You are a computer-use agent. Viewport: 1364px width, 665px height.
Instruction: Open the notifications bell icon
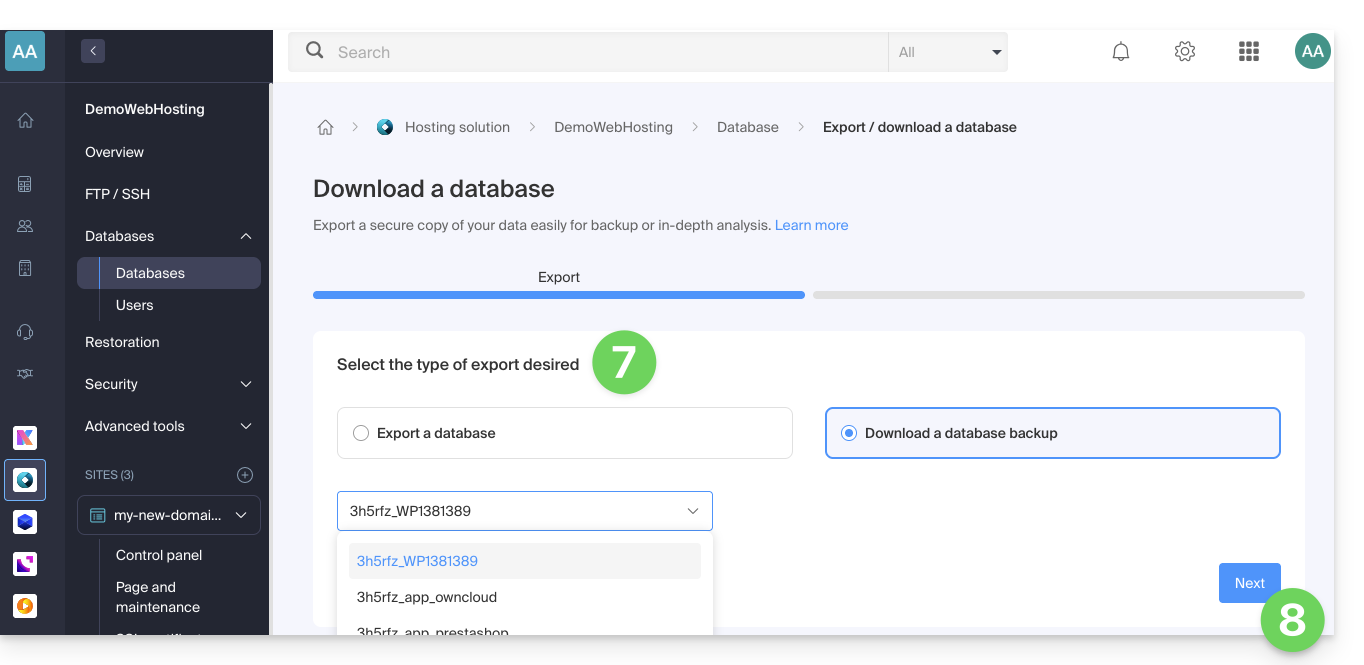click(1121, 52)
